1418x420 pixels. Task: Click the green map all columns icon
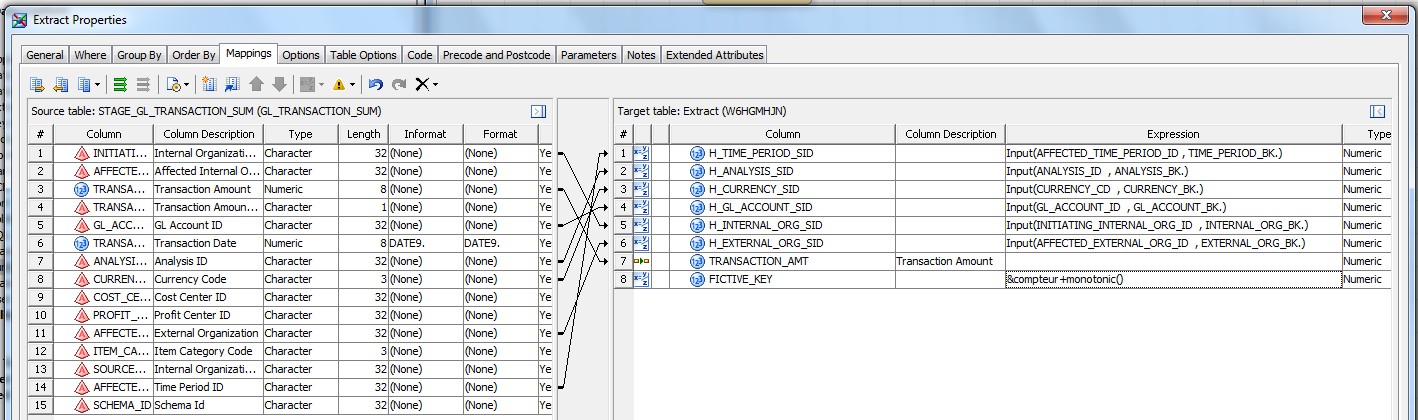pos(120,84)
